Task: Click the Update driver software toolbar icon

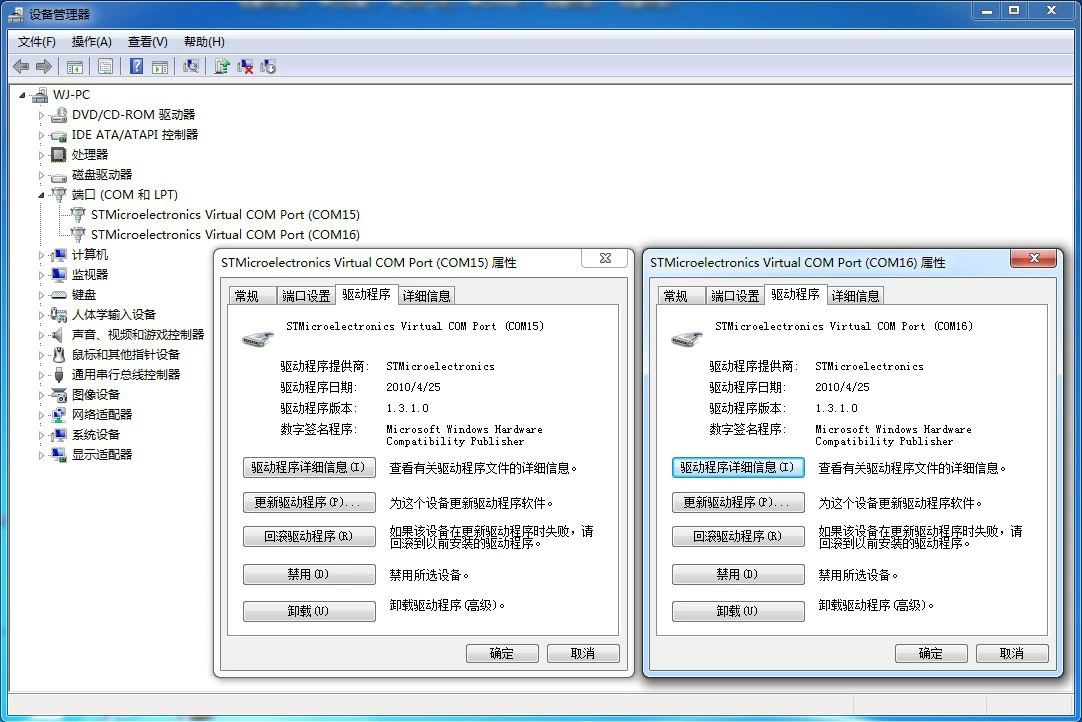Action: tap(222, 66)
